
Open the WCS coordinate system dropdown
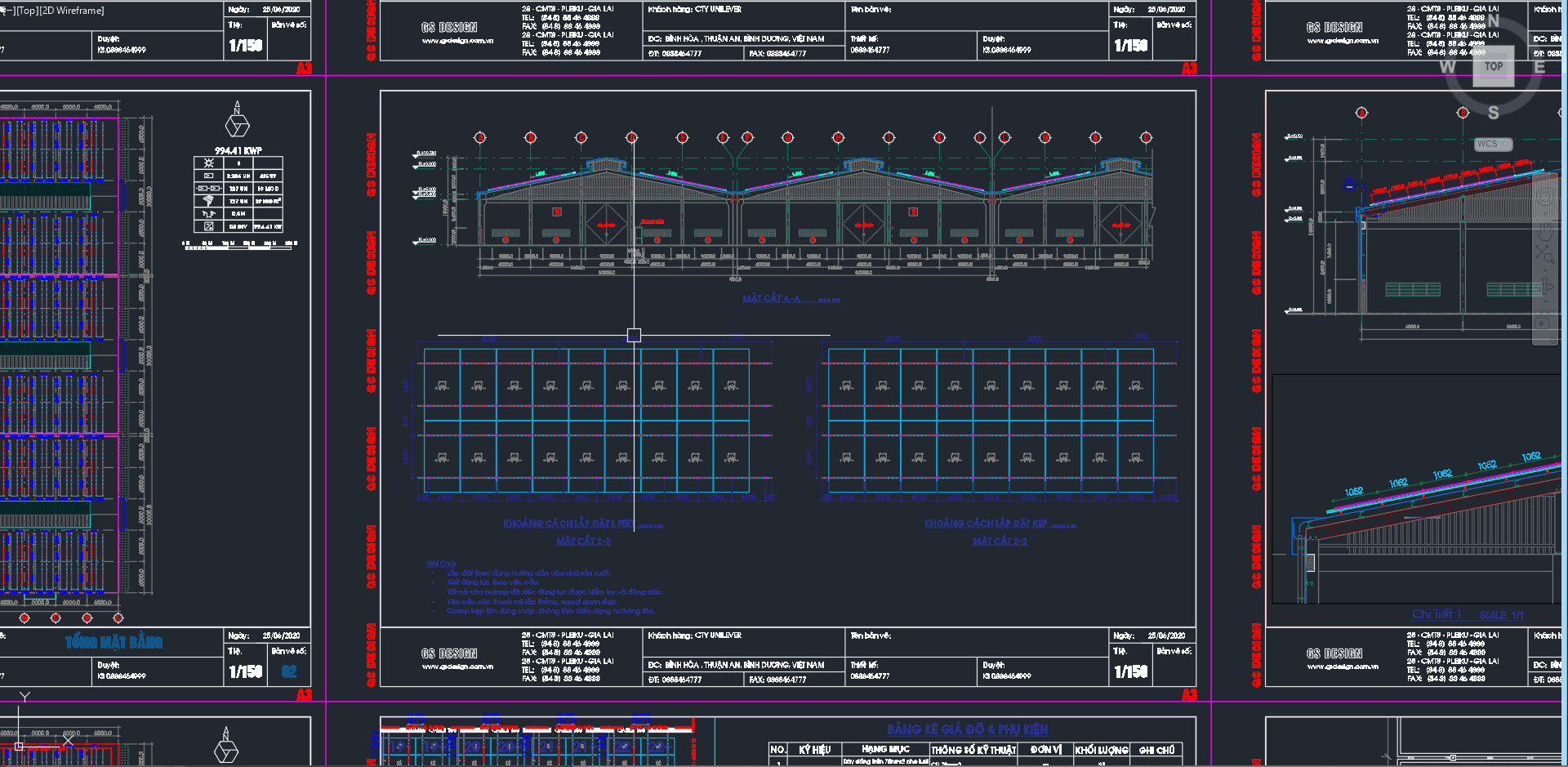(x=1493, y=144)
